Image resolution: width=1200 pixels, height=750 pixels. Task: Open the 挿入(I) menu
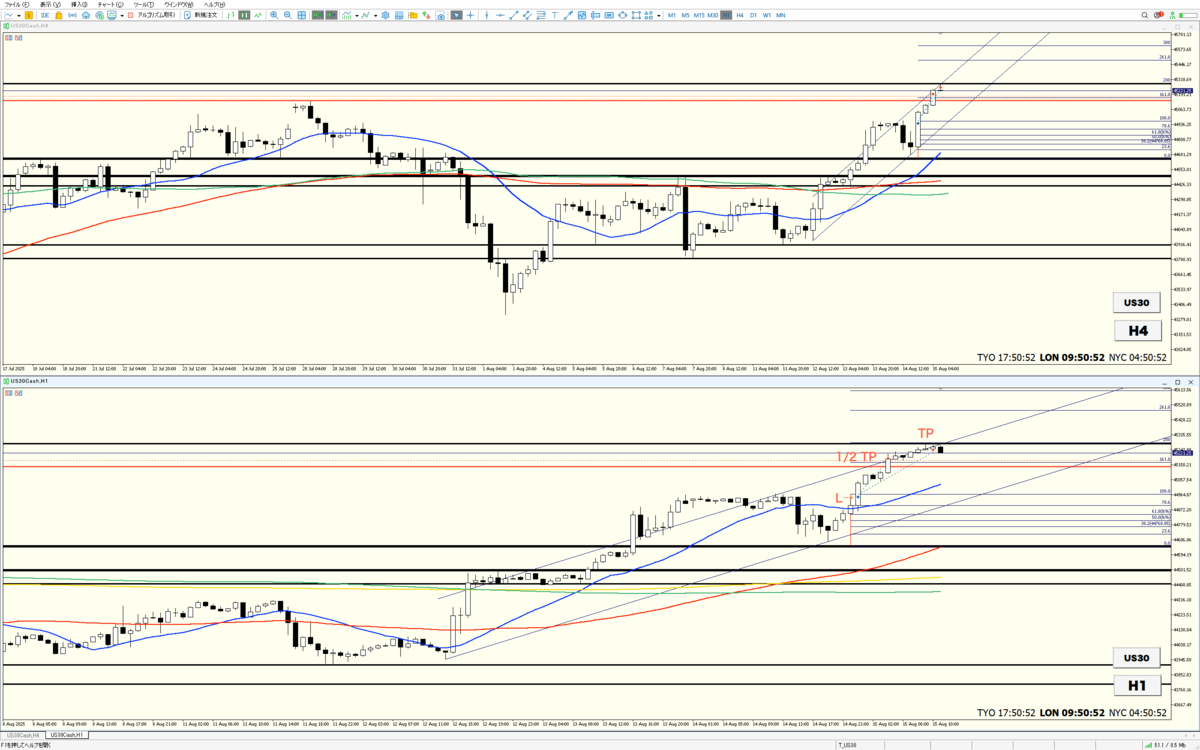click(79, 5)
